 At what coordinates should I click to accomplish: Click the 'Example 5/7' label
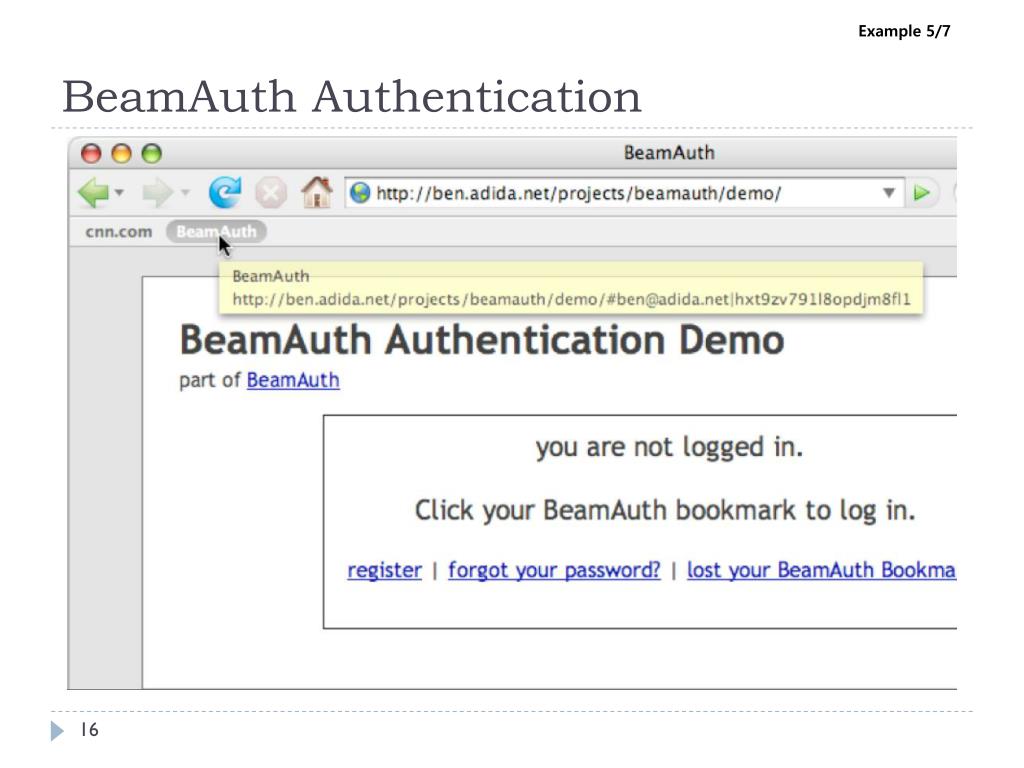(x=904, y=31)
